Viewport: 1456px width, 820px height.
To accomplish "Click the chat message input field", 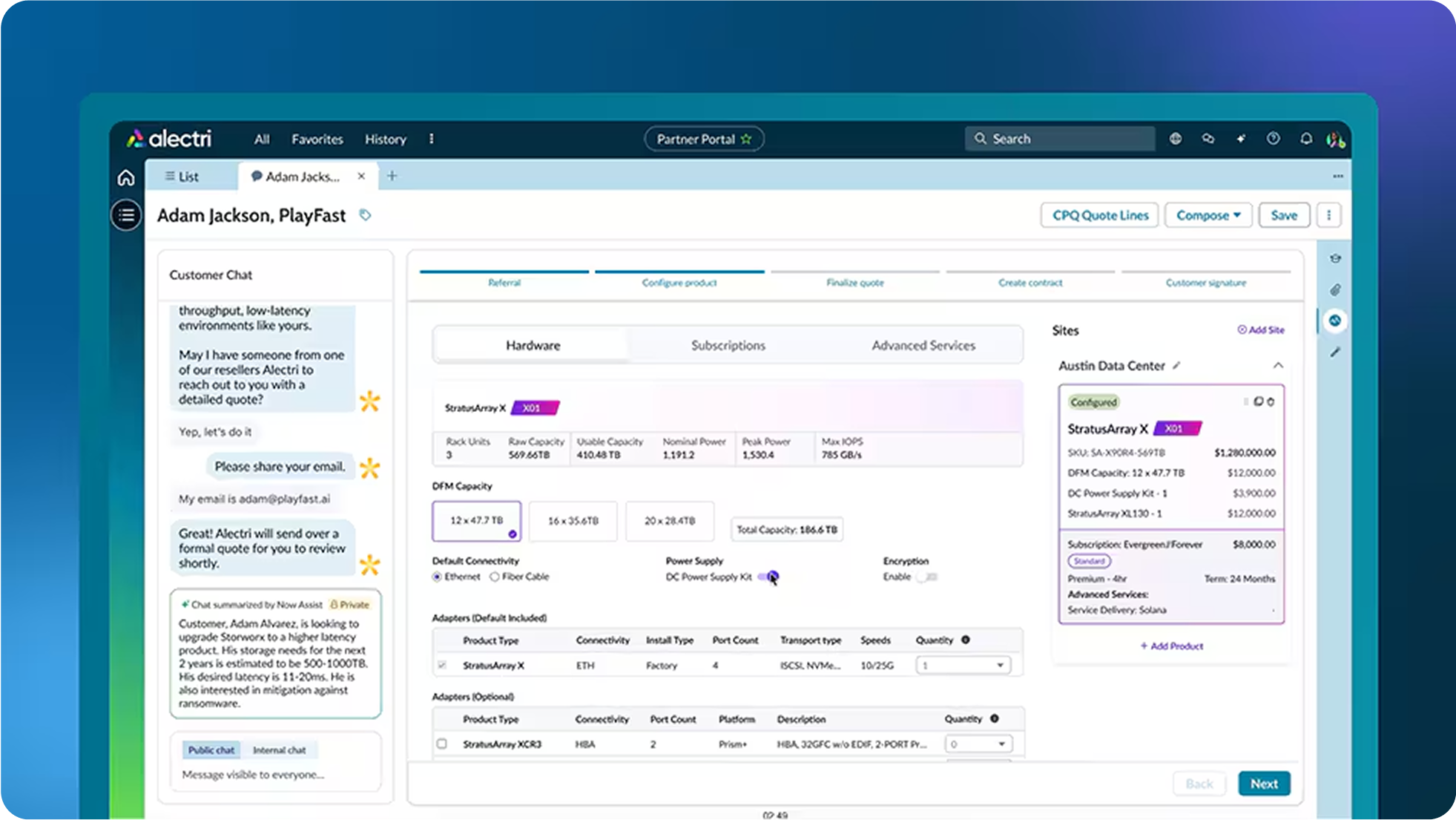I will (276, 775).
